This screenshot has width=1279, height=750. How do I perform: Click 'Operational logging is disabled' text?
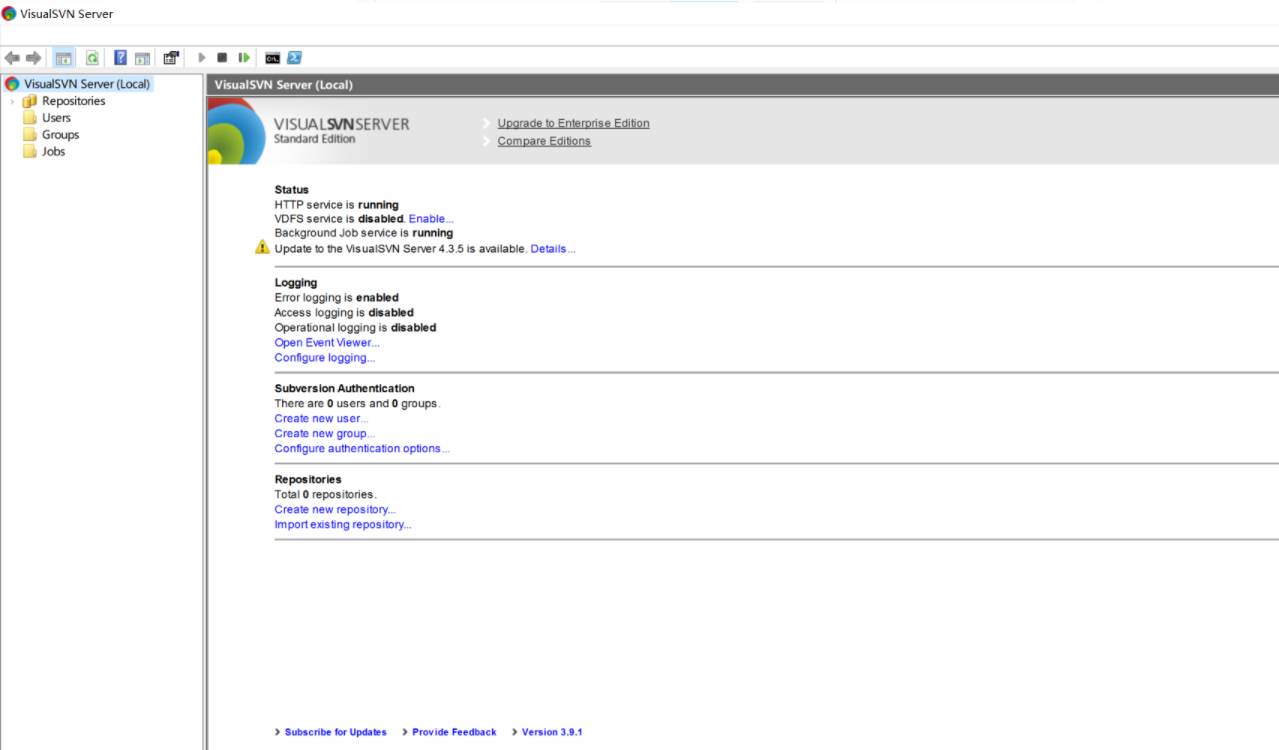355,327
